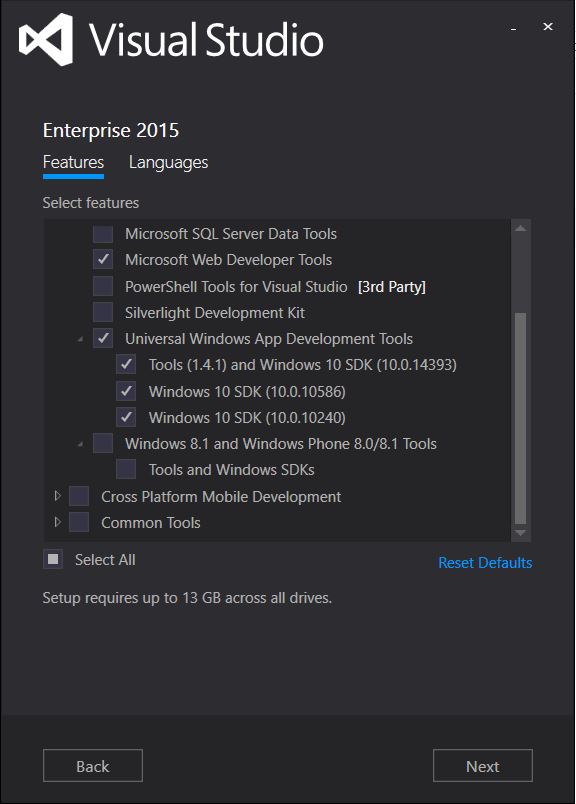Image resolution: width=576 pixels, height=804 pixels.
Task: Click the features list scrollbar thumb
Action: pyautogui.click(x=521, y=418)
